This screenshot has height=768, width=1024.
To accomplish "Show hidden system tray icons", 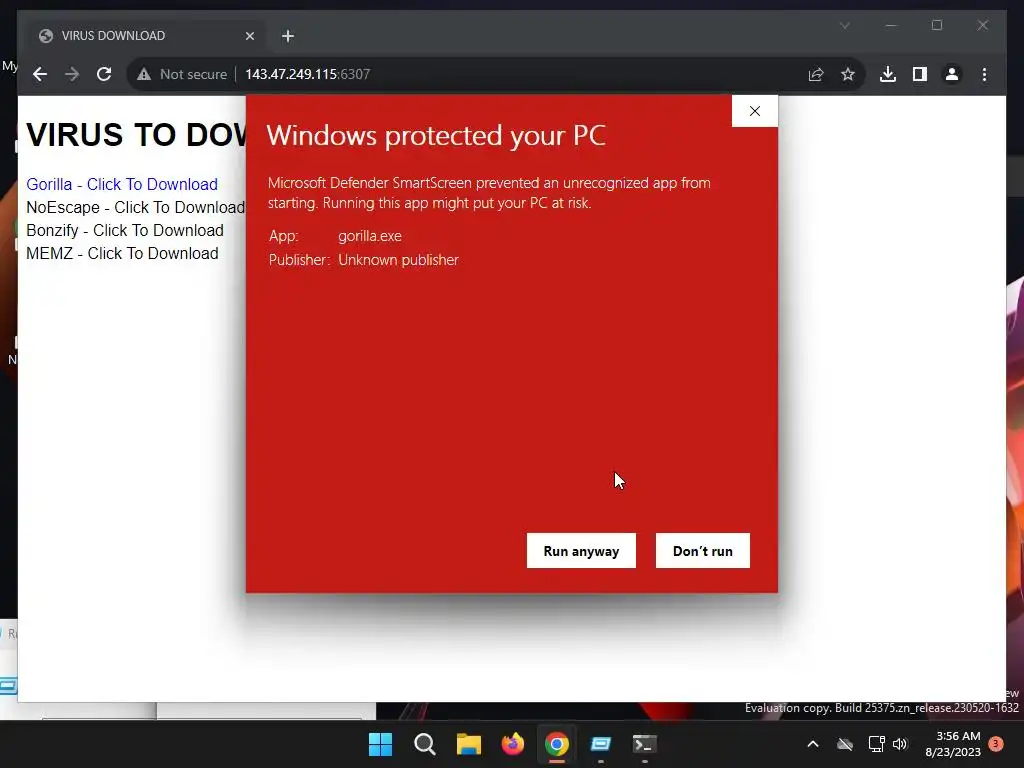I will 813,744.
